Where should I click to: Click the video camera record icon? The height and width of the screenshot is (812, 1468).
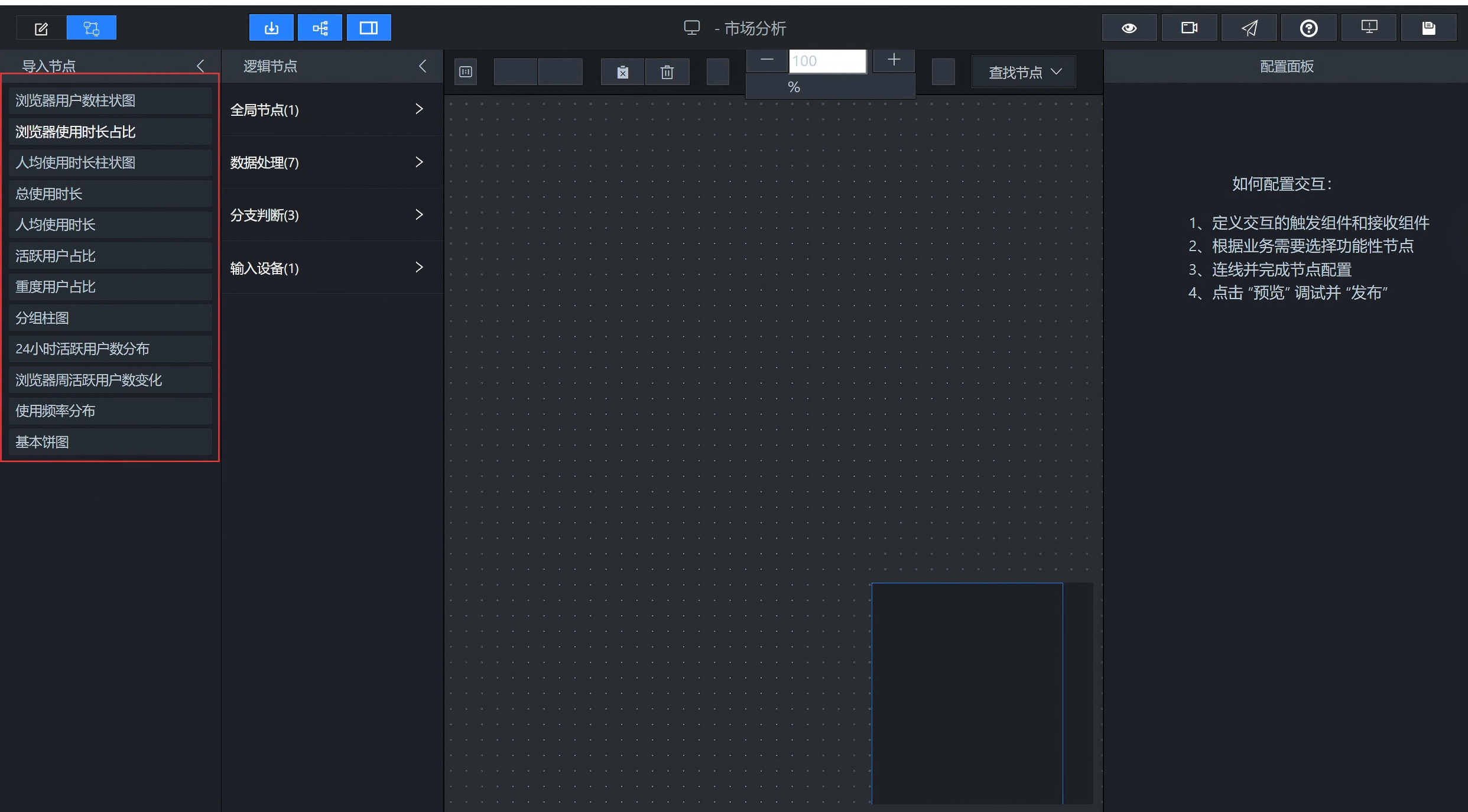point(1189,28)
